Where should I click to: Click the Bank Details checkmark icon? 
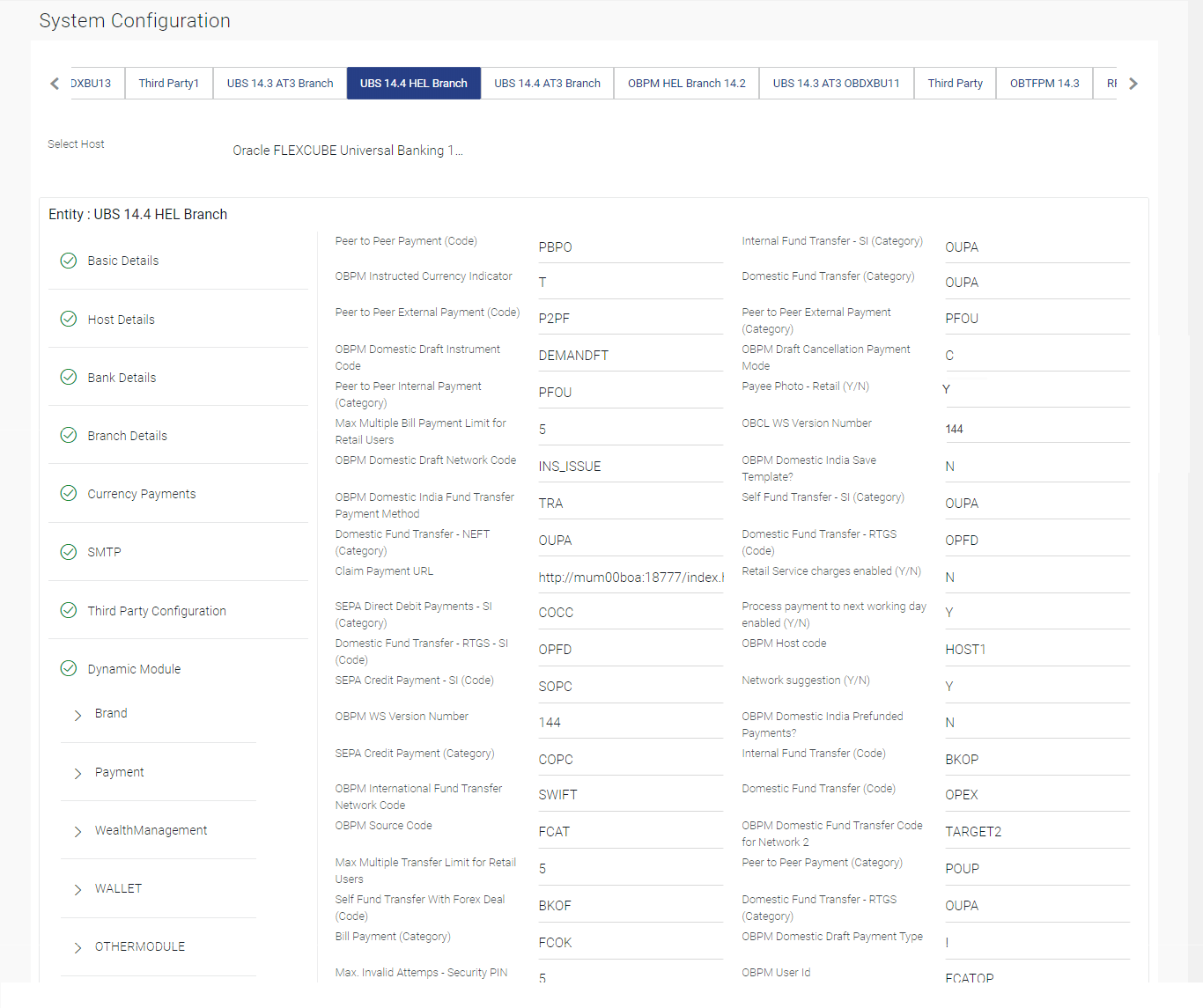69,377
